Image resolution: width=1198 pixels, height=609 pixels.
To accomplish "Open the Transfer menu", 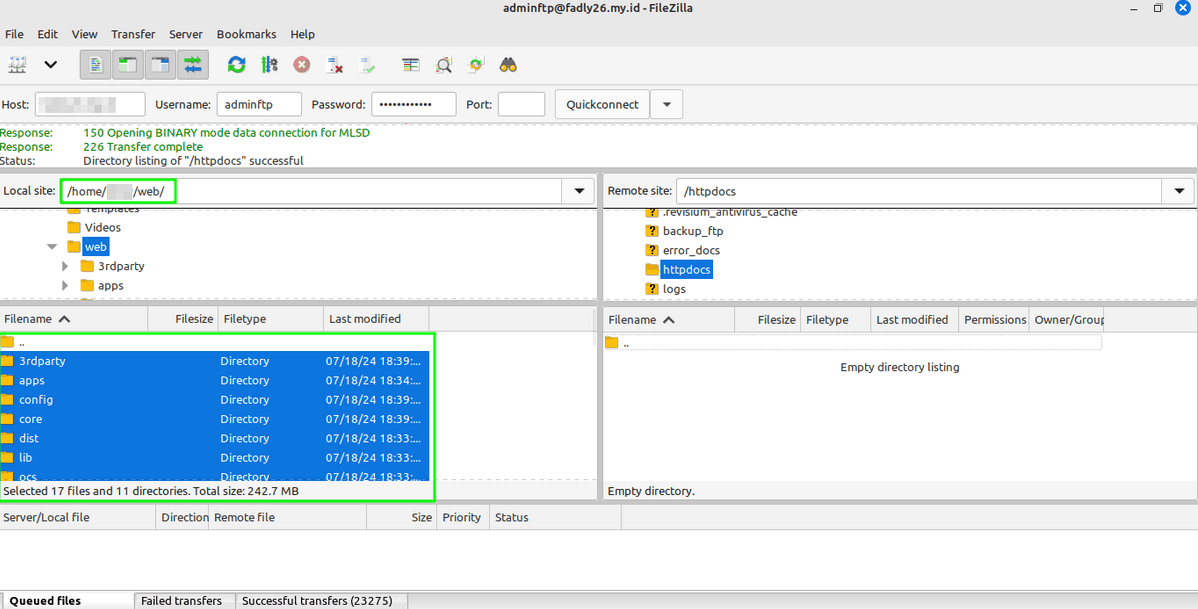I will click(x=133, y=34).
